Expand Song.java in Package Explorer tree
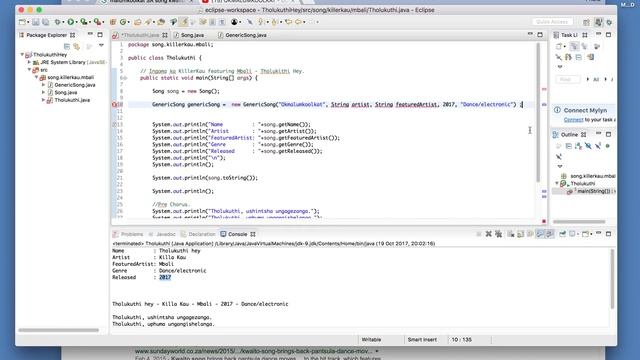640x360 pixels. [x=44, y=92]
